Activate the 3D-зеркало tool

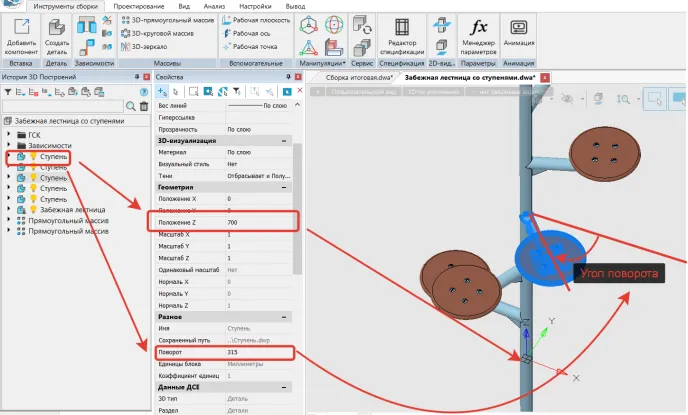(x=144, y=47)
